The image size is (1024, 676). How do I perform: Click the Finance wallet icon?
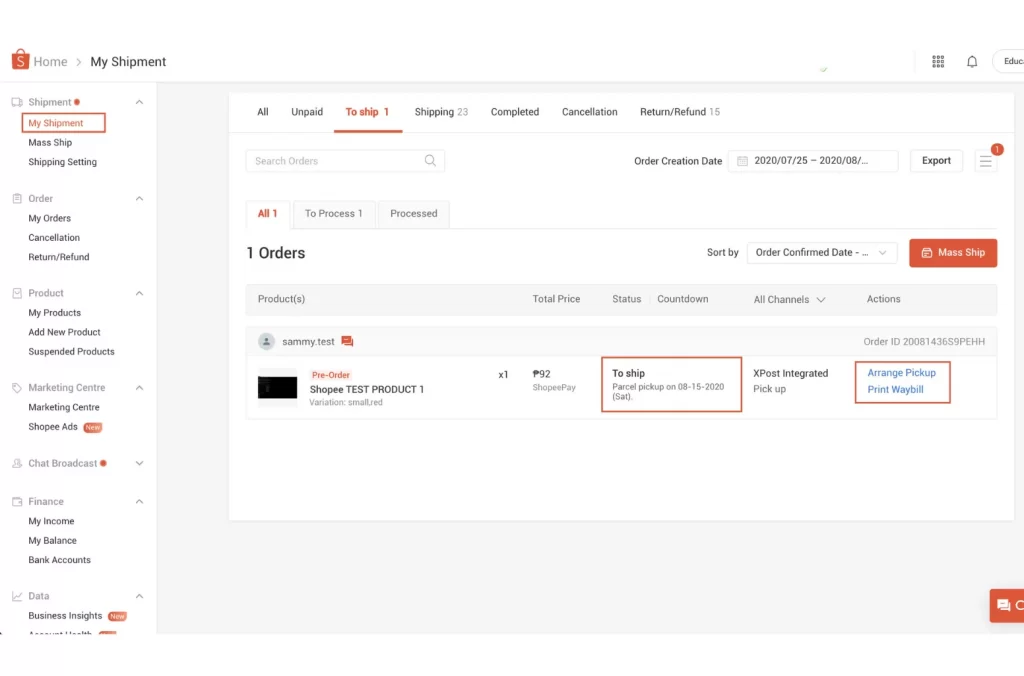[x=17, y=502]
